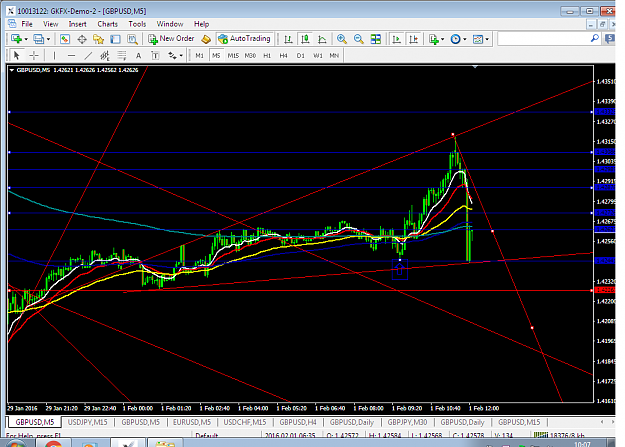
Task: Open the Strategy Tester magnifier icon
Action: (x=132, y=39)
